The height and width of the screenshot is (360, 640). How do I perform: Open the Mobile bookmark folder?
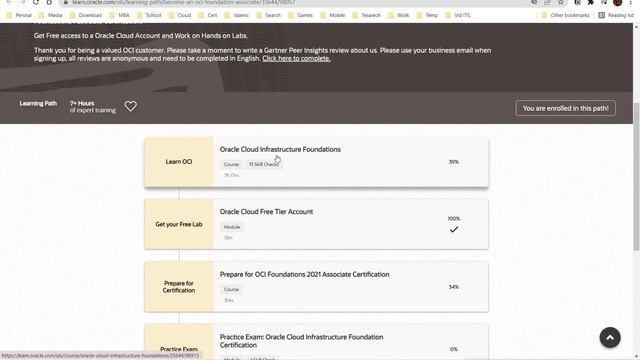coord(332,15)
